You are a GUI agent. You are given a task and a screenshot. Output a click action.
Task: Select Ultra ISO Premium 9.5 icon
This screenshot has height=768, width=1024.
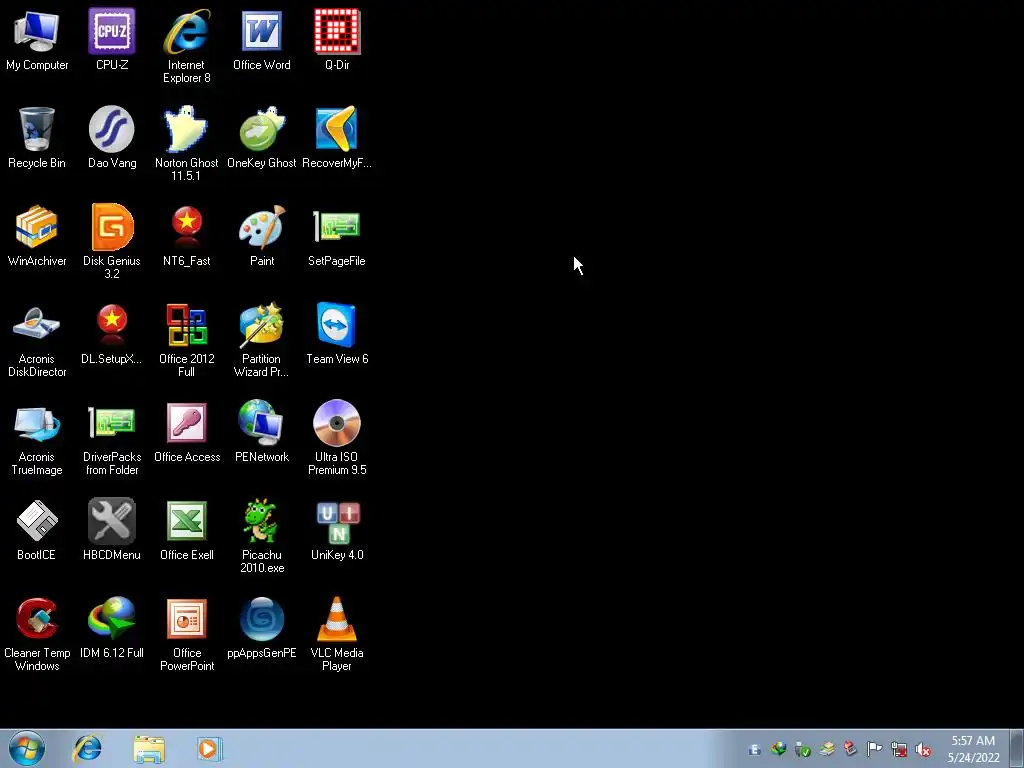[337, 438]
